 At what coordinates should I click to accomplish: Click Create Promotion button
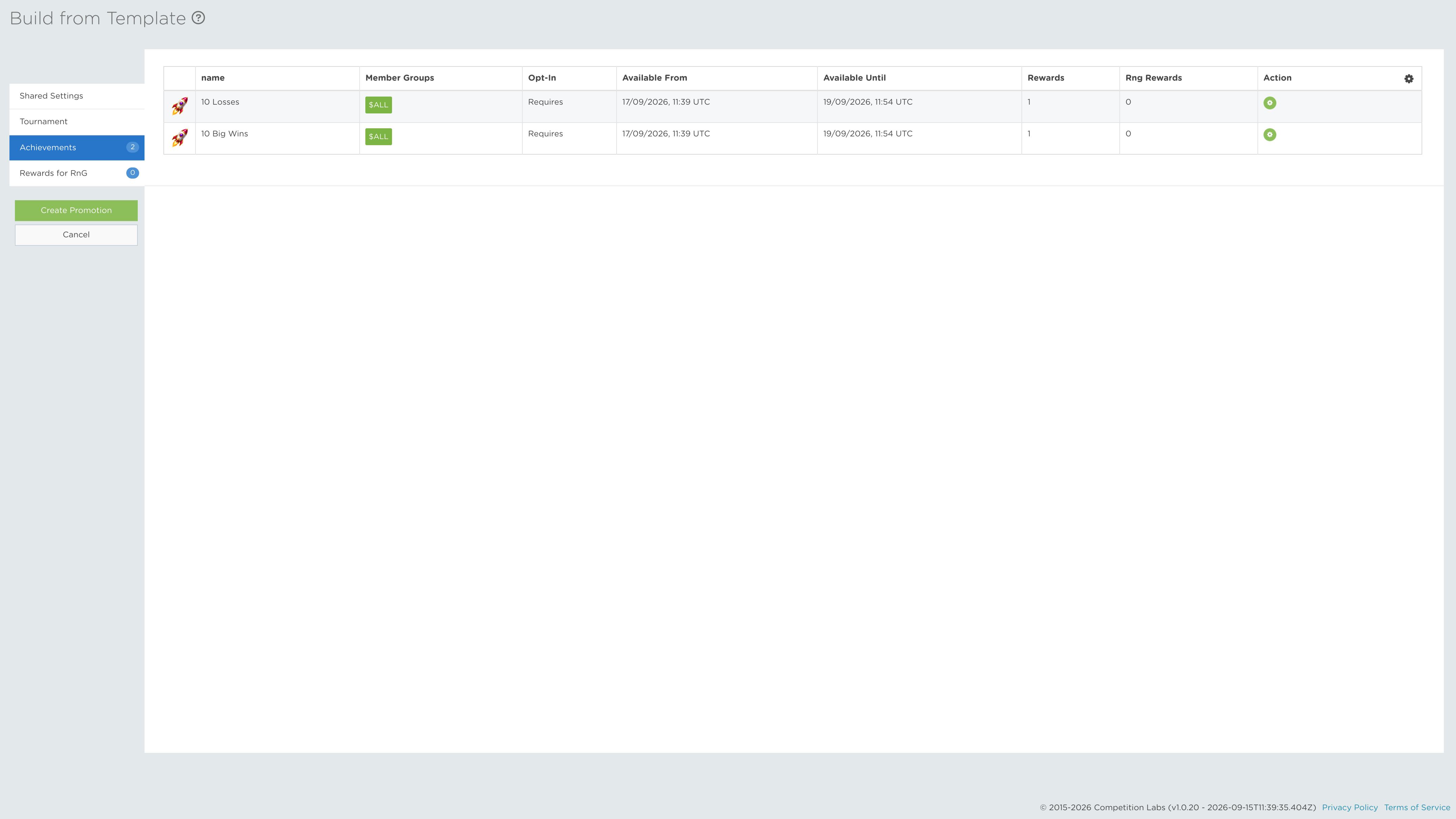pyautogui.click(x=76, y=210)
